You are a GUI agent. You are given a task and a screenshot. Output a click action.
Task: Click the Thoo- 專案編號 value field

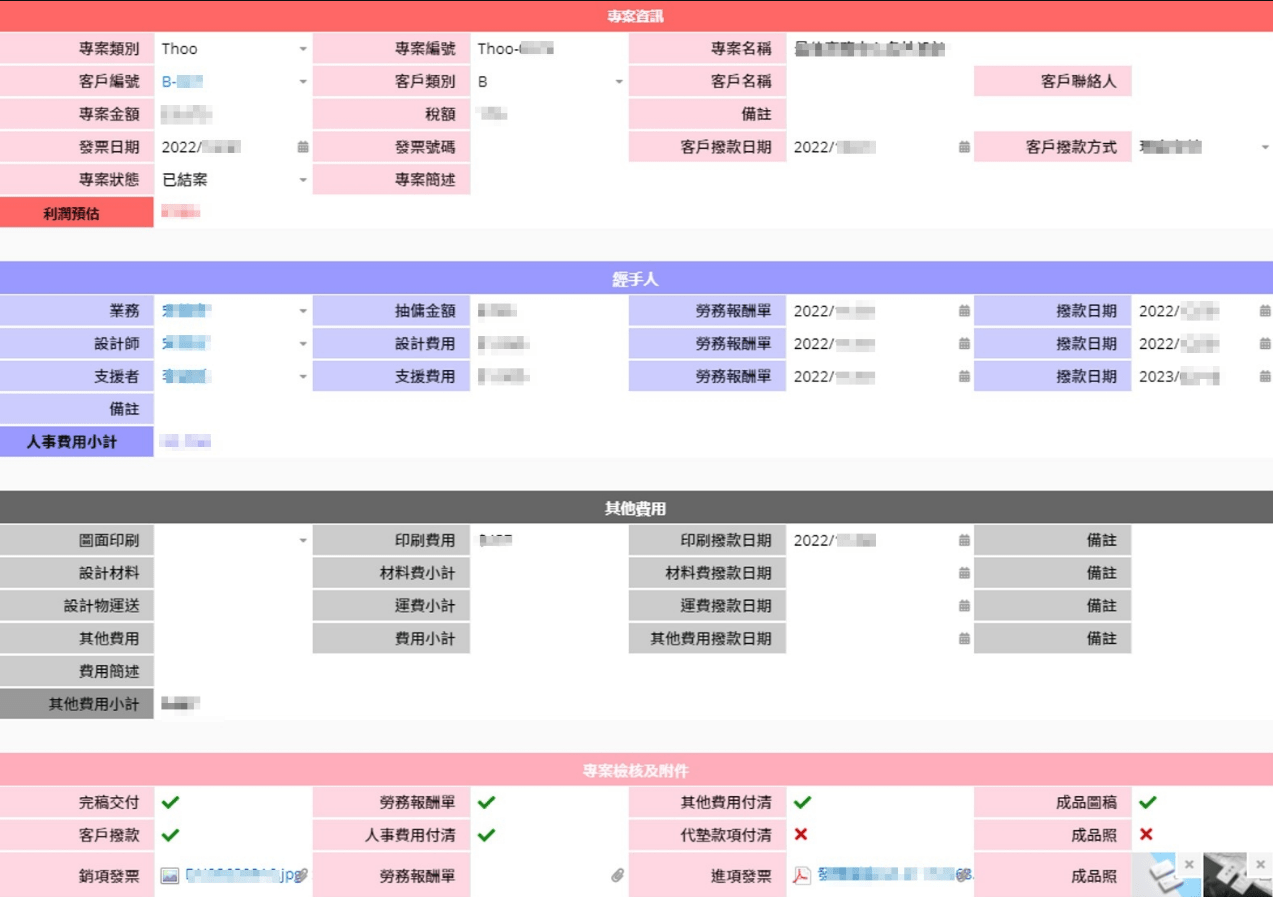548,49
